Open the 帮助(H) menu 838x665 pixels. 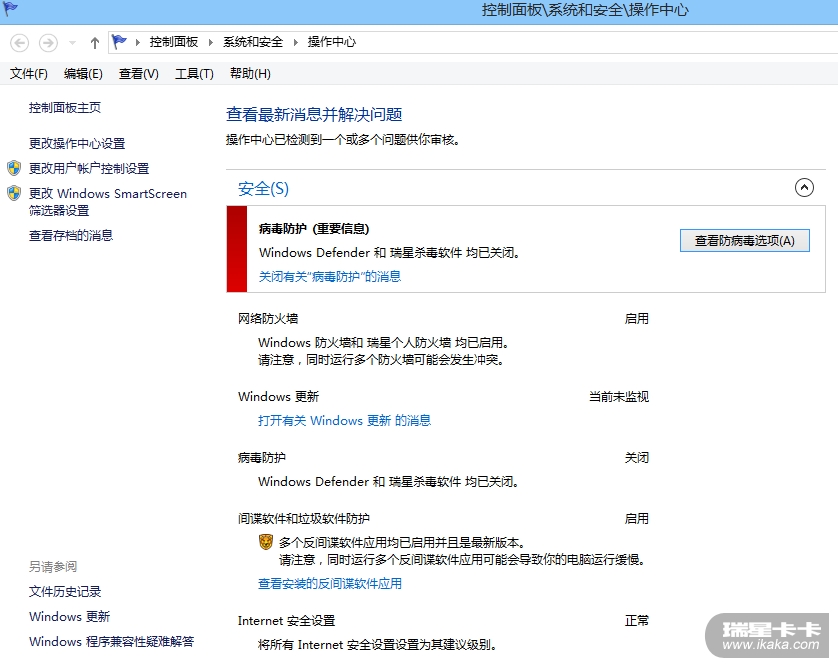click(x=250, y=74)
